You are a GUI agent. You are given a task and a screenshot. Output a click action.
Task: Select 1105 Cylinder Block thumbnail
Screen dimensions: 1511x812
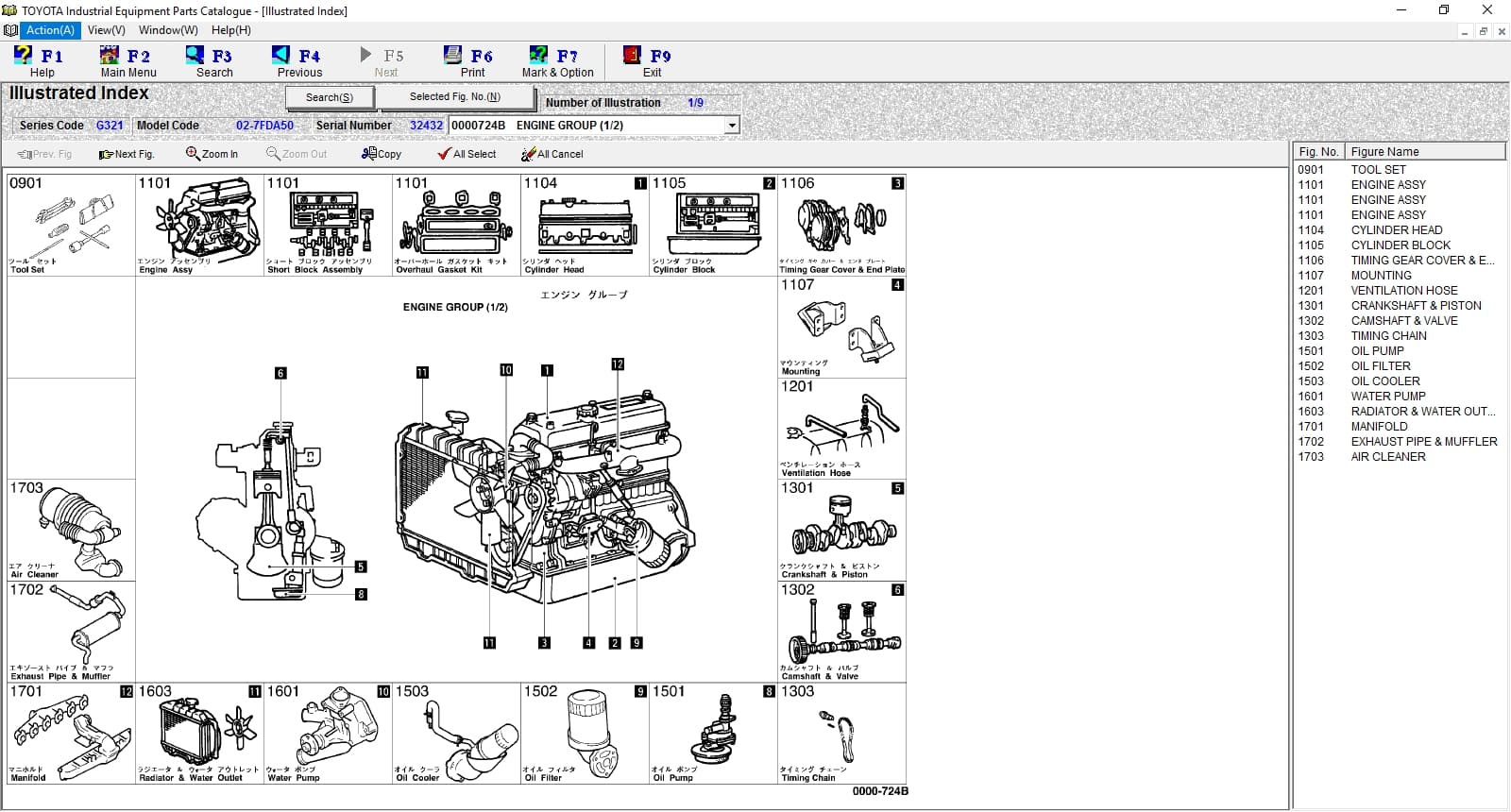point(713,225)
